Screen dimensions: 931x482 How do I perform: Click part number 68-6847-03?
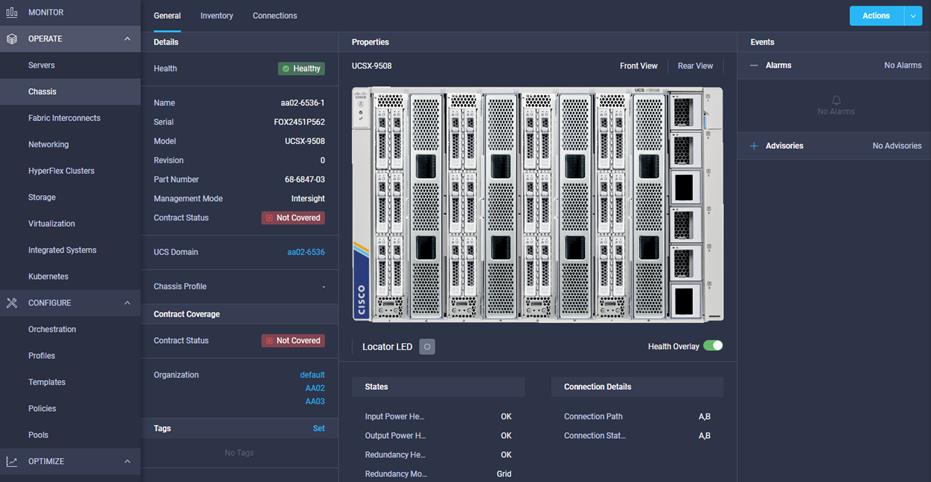[305, 179]
